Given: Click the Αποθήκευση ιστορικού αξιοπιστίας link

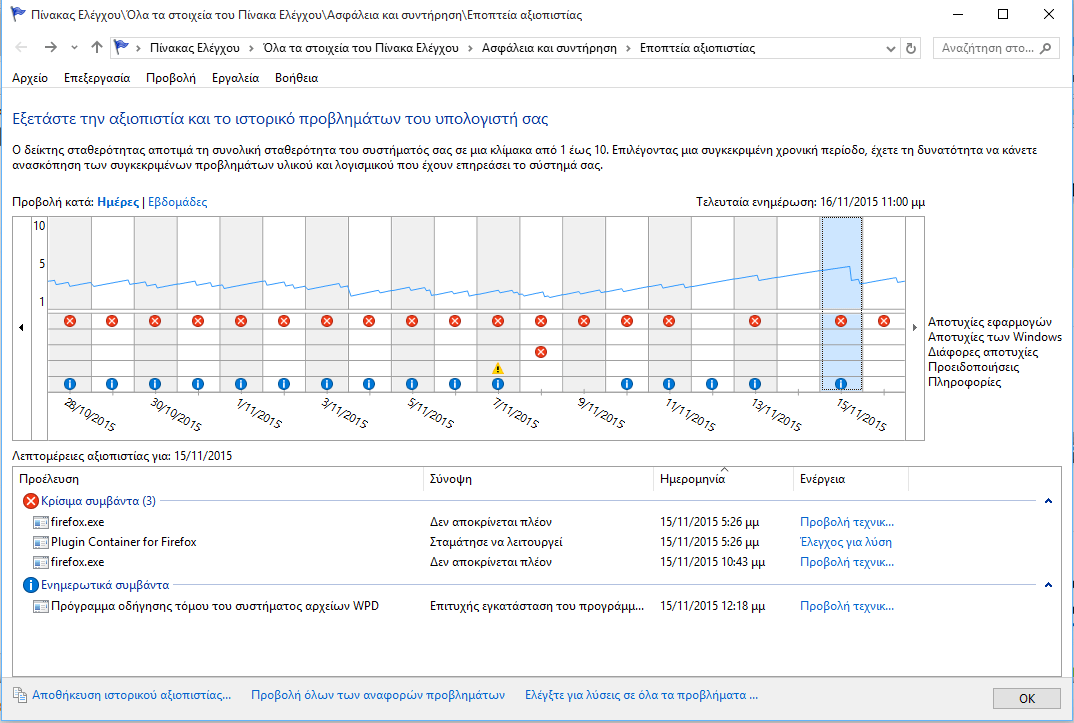Looking at the screenshot, I should coord(131,694).
